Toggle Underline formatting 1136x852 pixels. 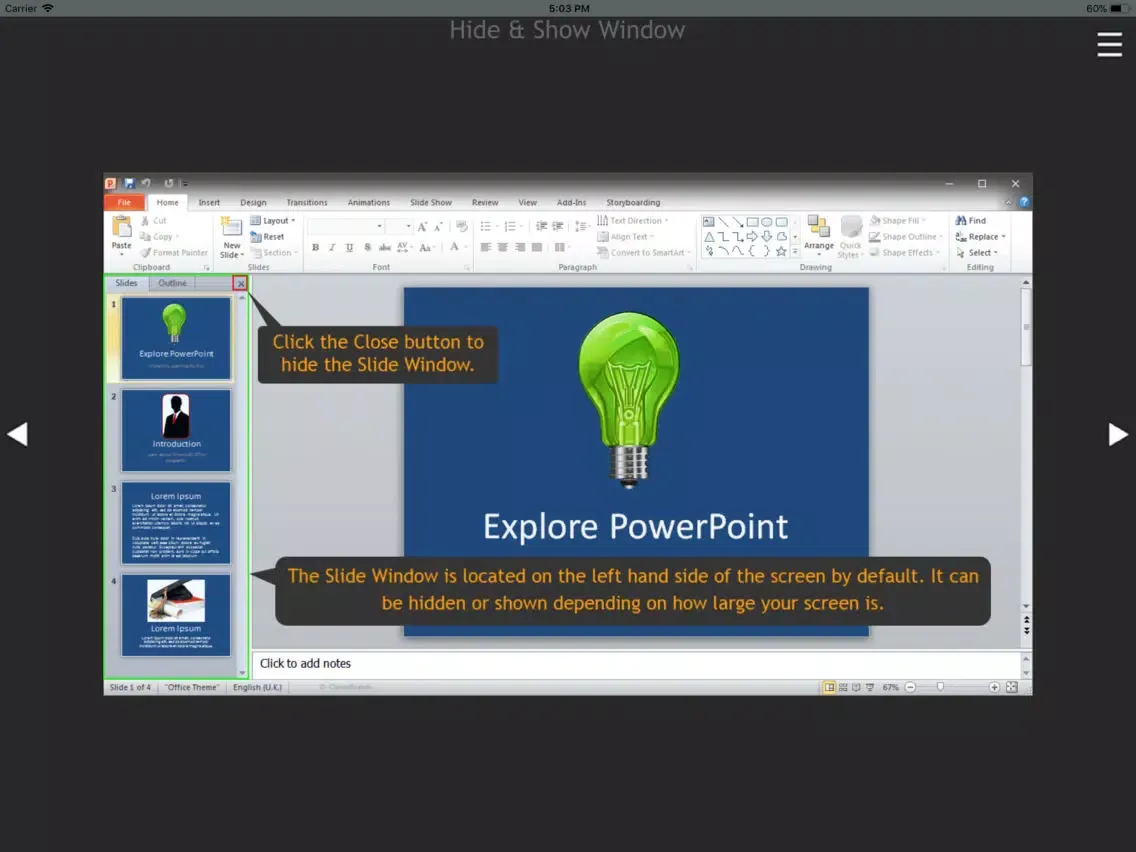(349, 247)
